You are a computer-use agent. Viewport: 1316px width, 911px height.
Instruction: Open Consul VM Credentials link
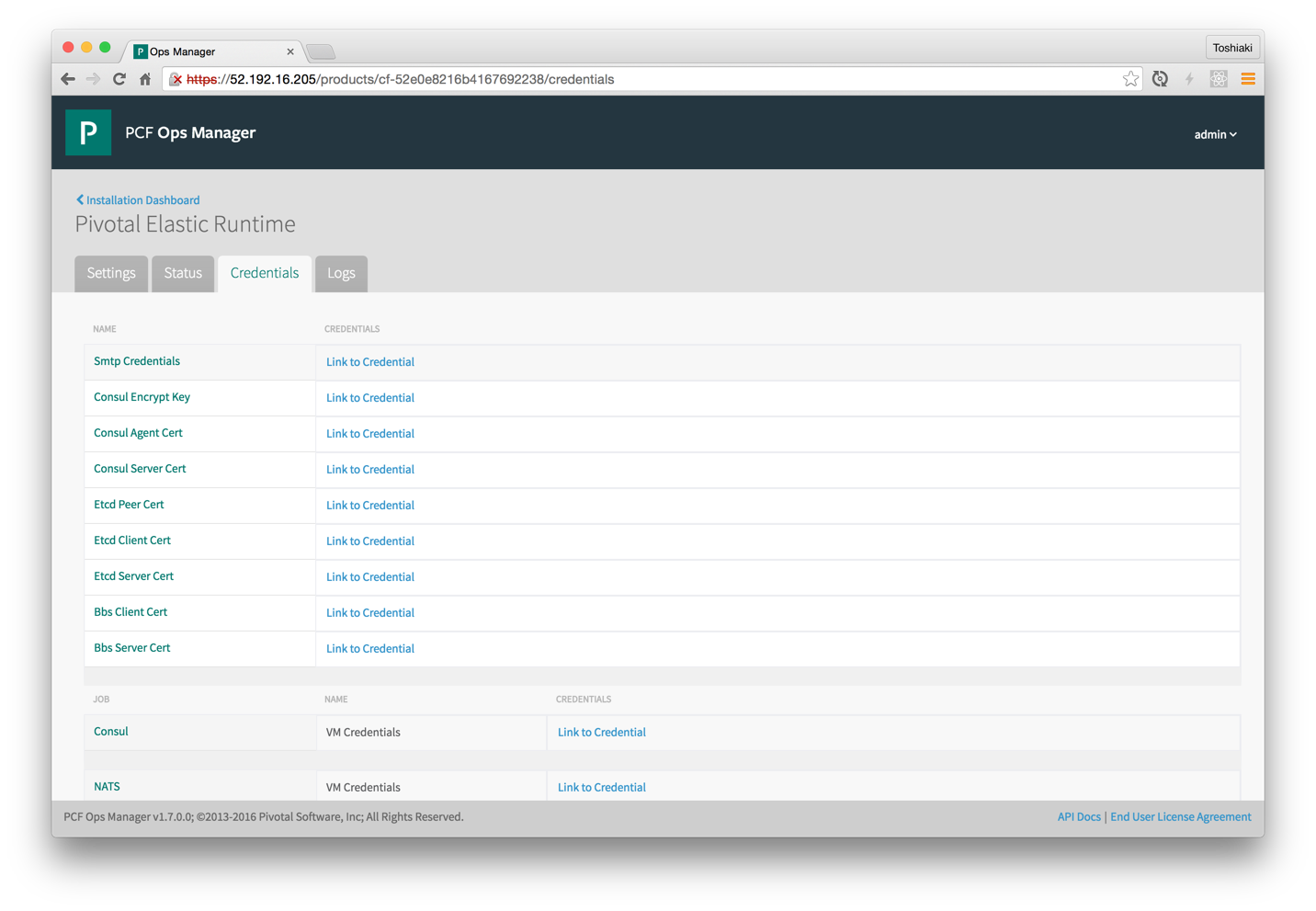(x=602, y=733)
